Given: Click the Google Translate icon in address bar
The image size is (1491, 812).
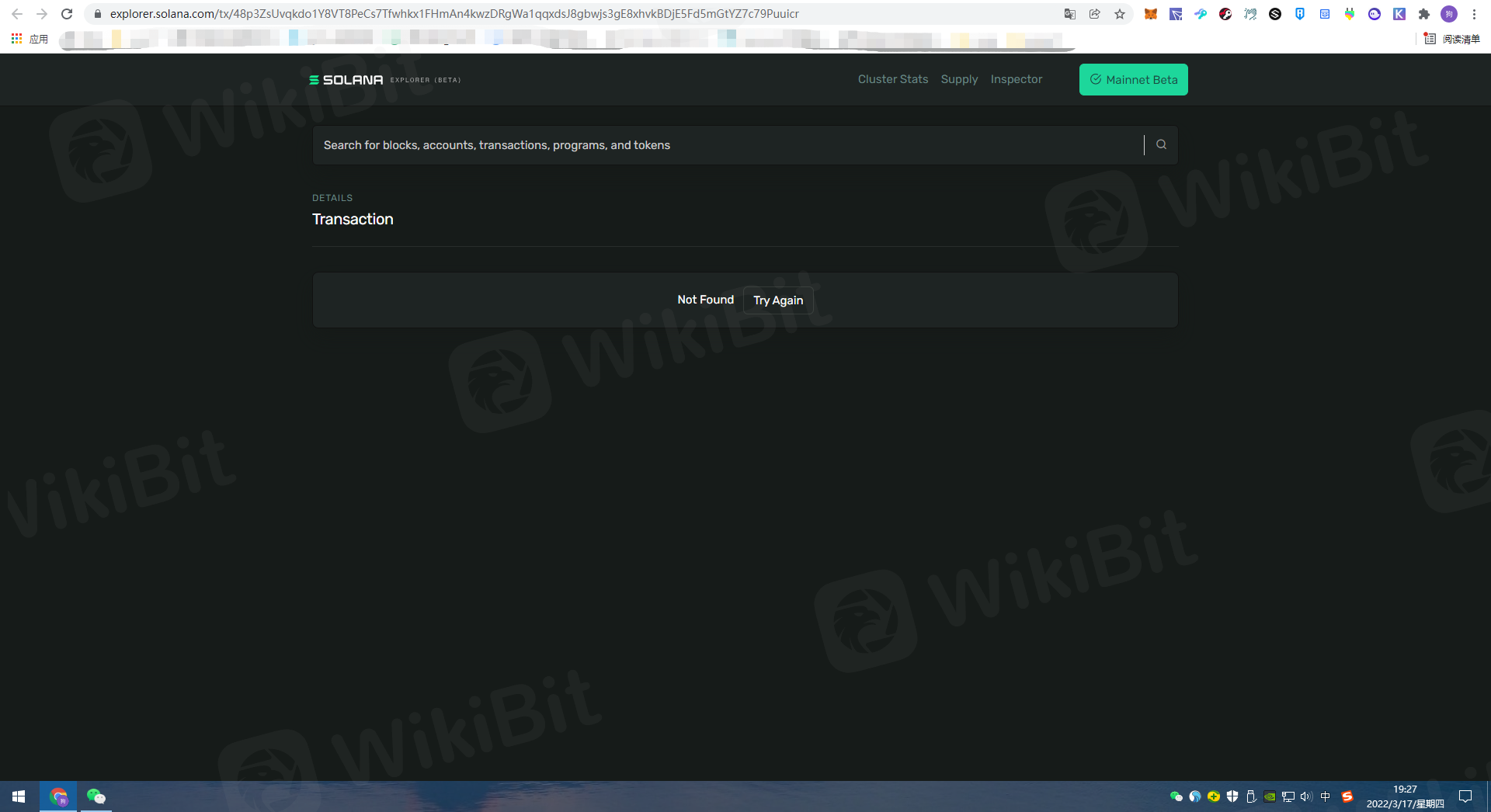Looking at the screenshot, I should pos(1070,14).
